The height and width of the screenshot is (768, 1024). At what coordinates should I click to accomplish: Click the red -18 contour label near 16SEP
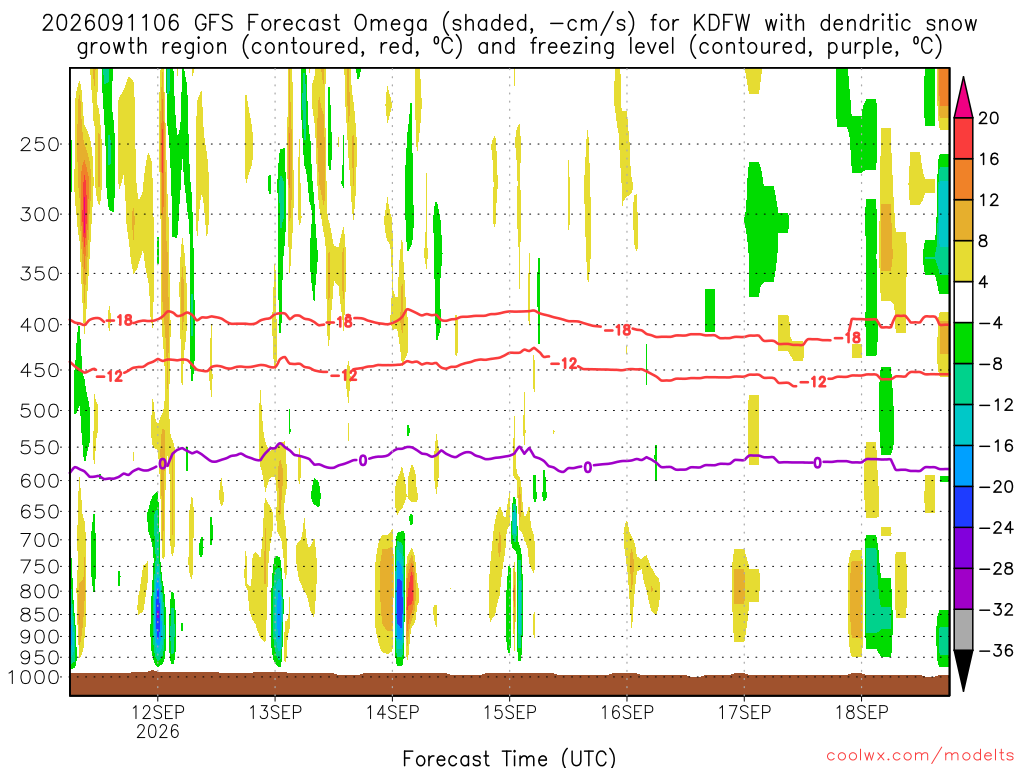tap(618, 330)
